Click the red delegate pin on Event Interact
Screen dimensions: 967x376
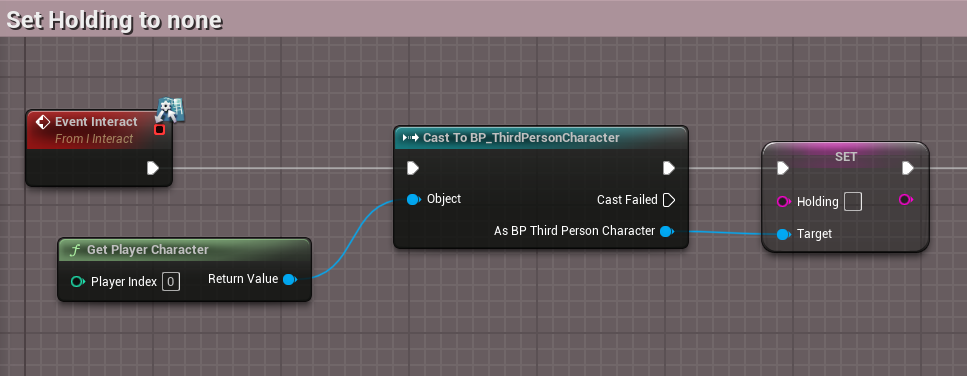(159, 129)
